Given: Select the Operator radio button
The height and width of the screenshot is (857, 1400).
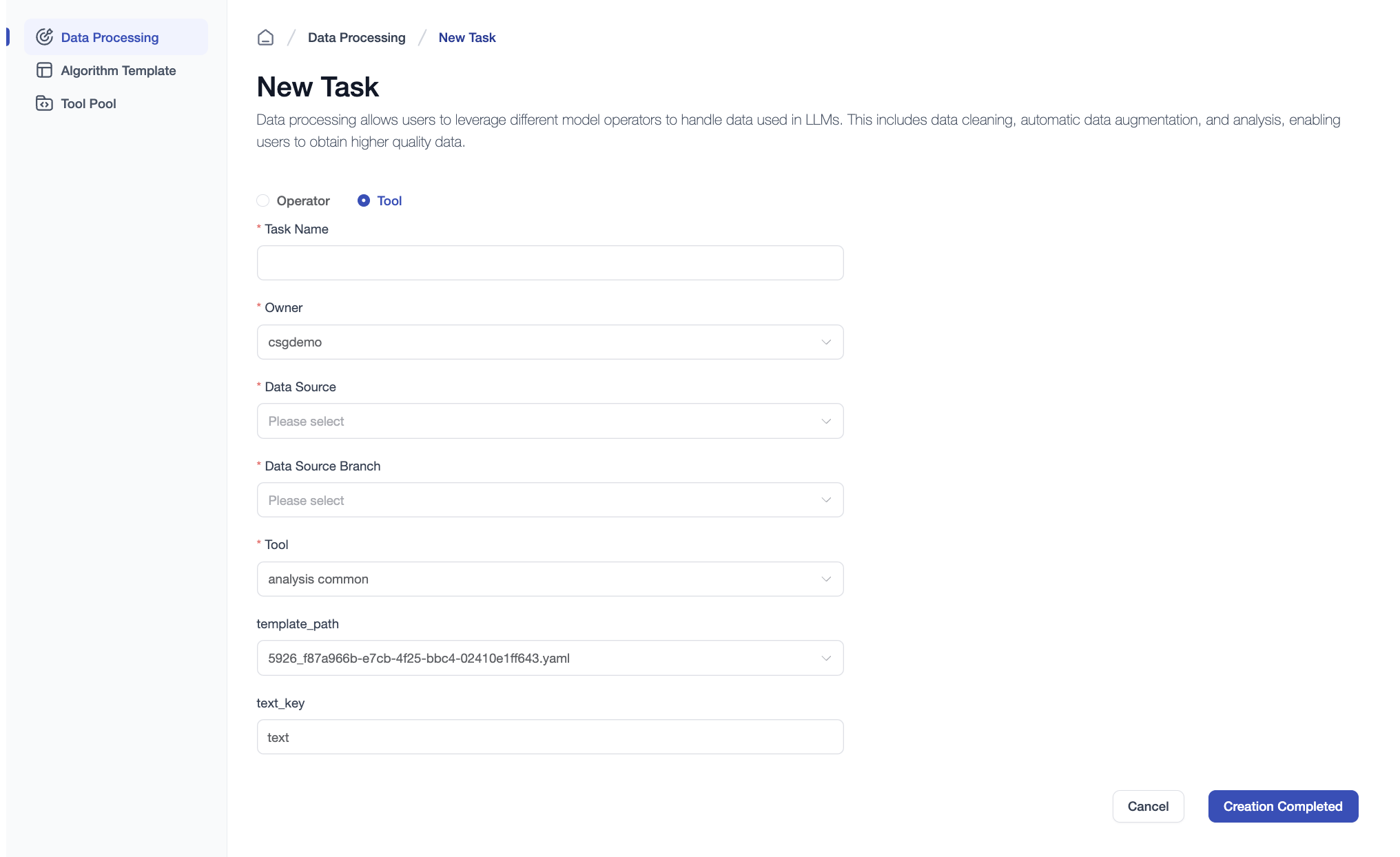Looking at the screenshot, I should (x=262, y=200).
